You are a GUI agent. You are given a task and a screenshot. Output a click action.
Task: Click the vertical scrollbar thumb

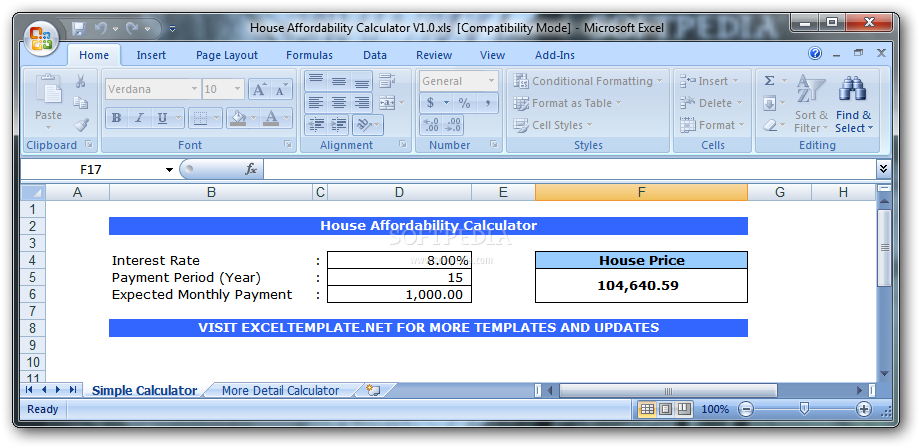[884, 248]
